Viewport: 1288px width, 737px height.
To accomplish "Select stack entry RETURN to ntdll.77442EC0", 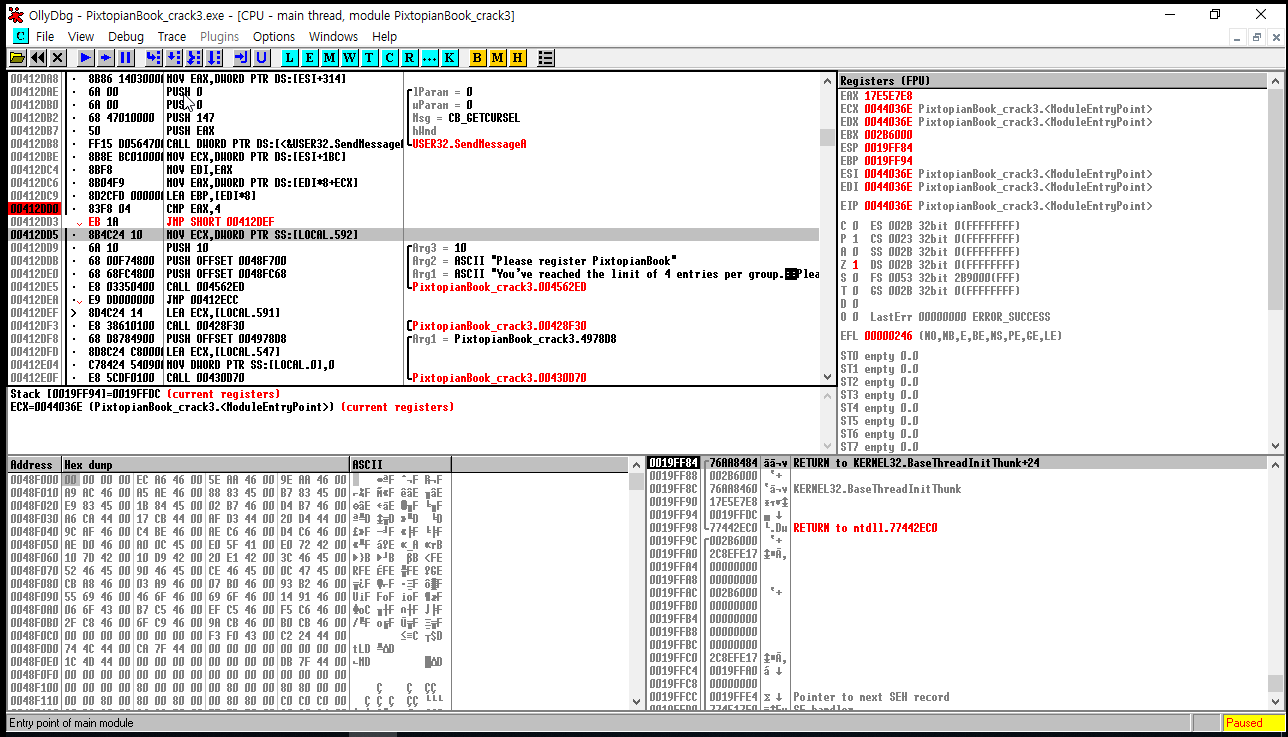I will click(x=865, y=528).
